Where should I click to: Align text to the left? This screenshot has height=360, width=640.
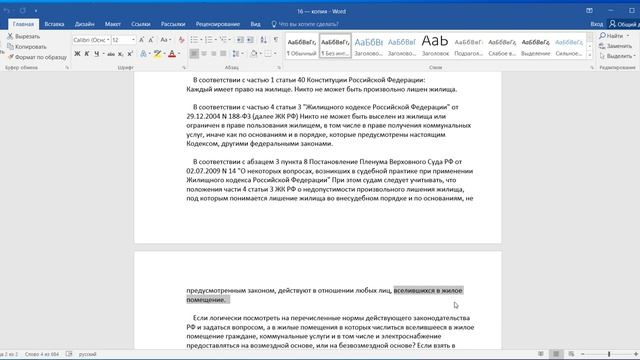pos(194,53)
